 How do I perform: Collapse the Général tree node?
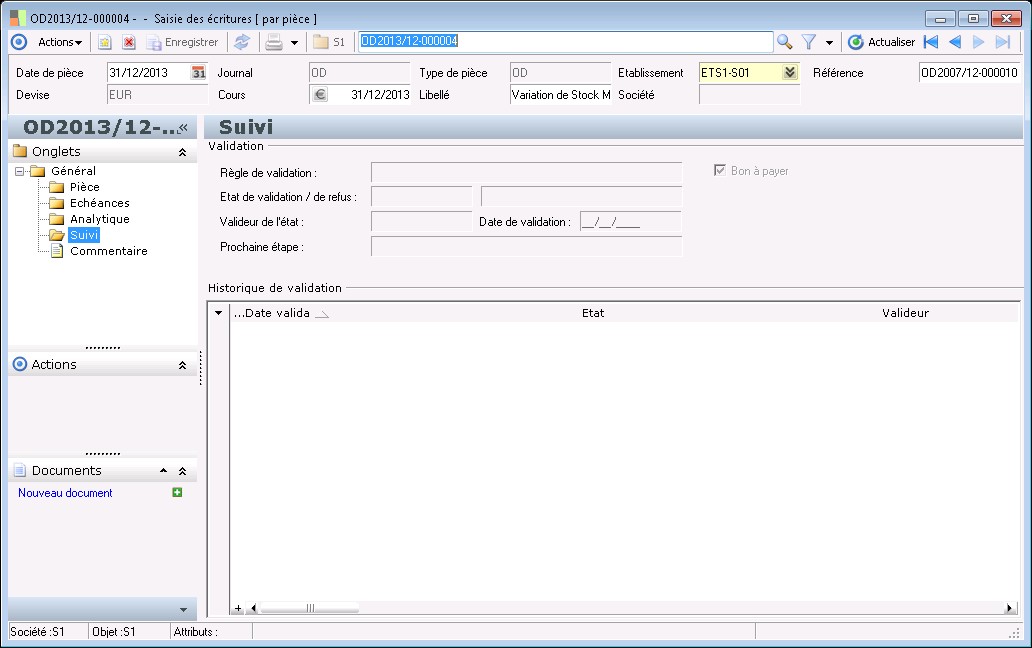pyautogui.click(x=20, y=171)
